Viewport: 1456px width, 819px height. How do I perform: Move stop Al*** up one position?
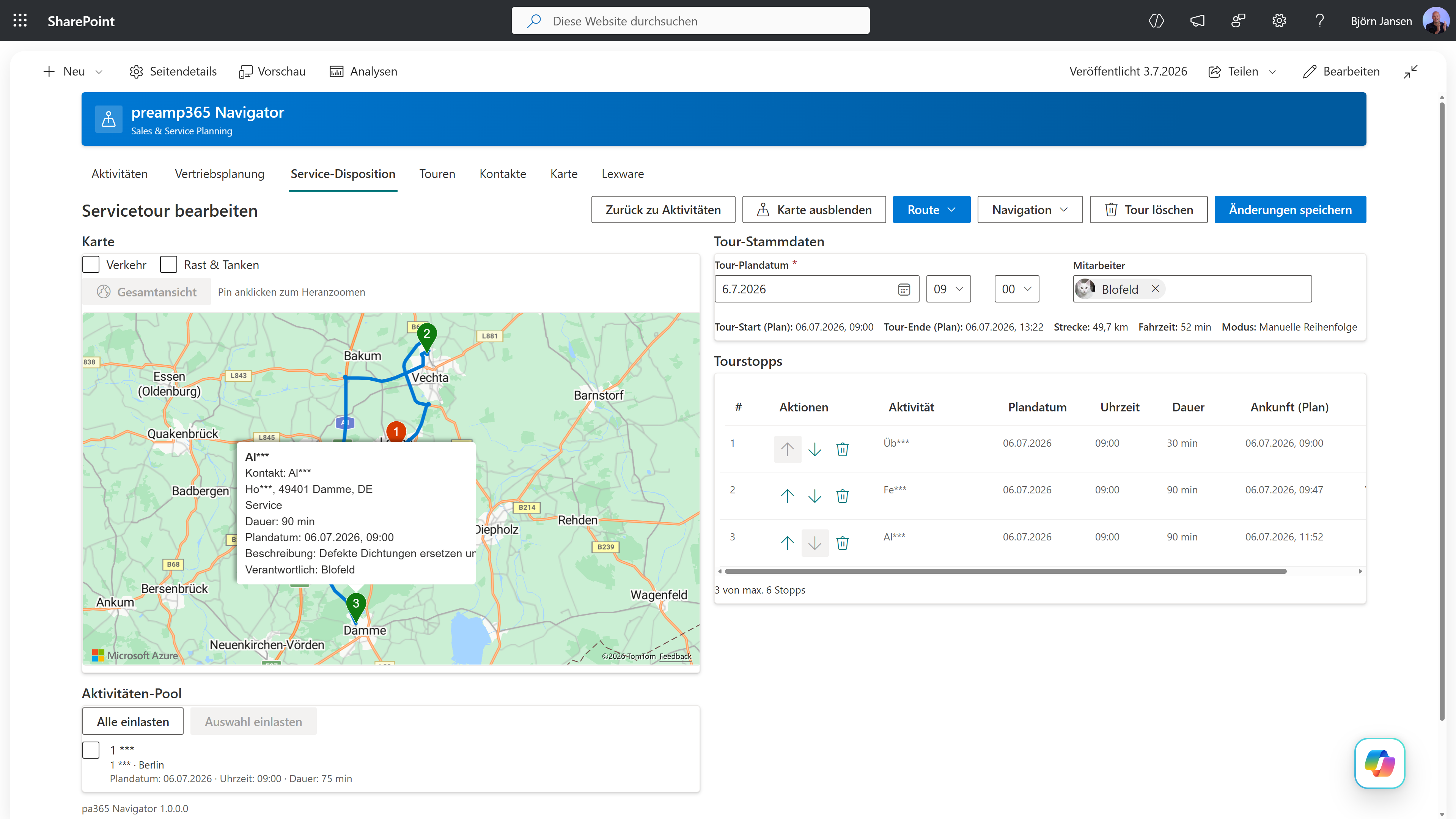pos(787,543)
